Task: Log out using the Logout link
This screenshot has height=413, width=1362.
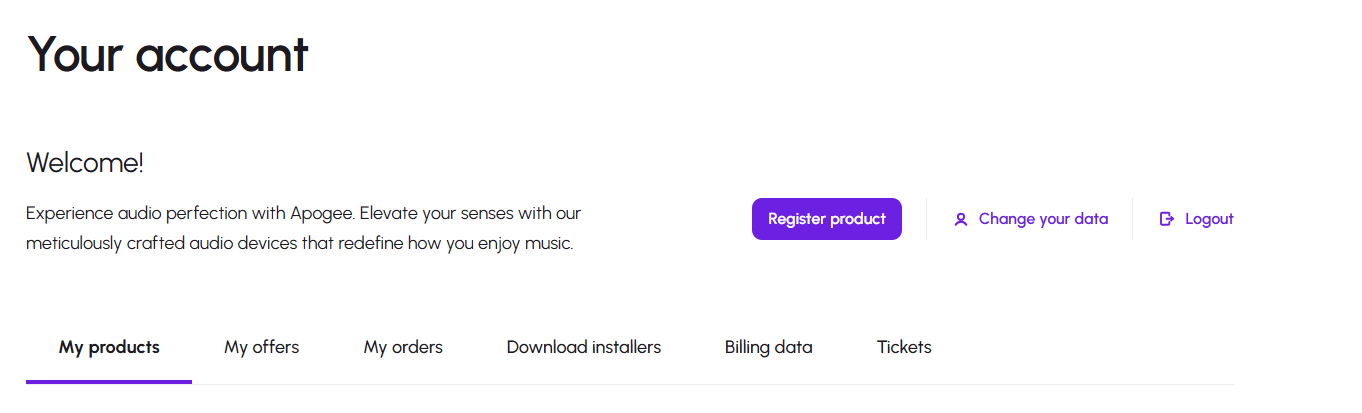Action: click(1209, 219)
